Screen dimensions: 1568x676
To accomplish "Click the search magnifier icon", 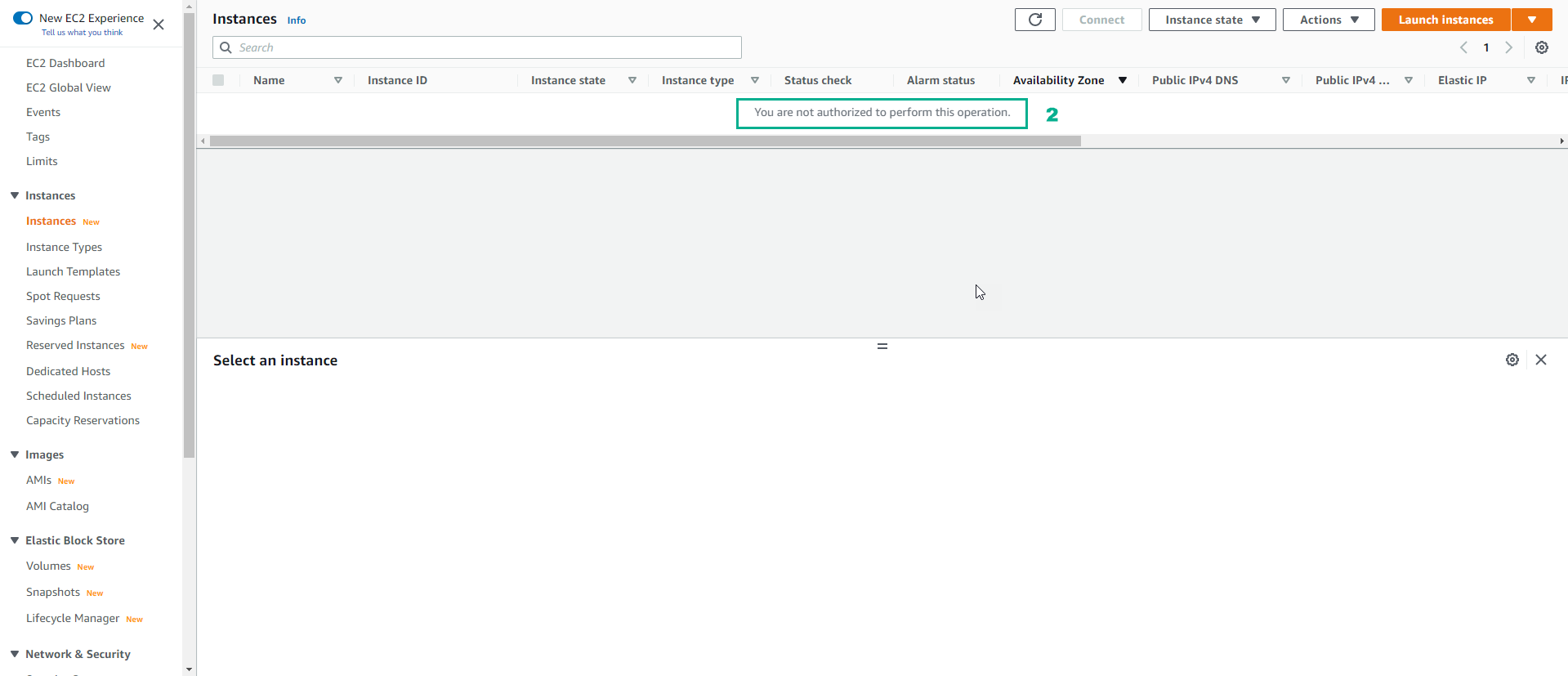I will [x=226, y=47].
